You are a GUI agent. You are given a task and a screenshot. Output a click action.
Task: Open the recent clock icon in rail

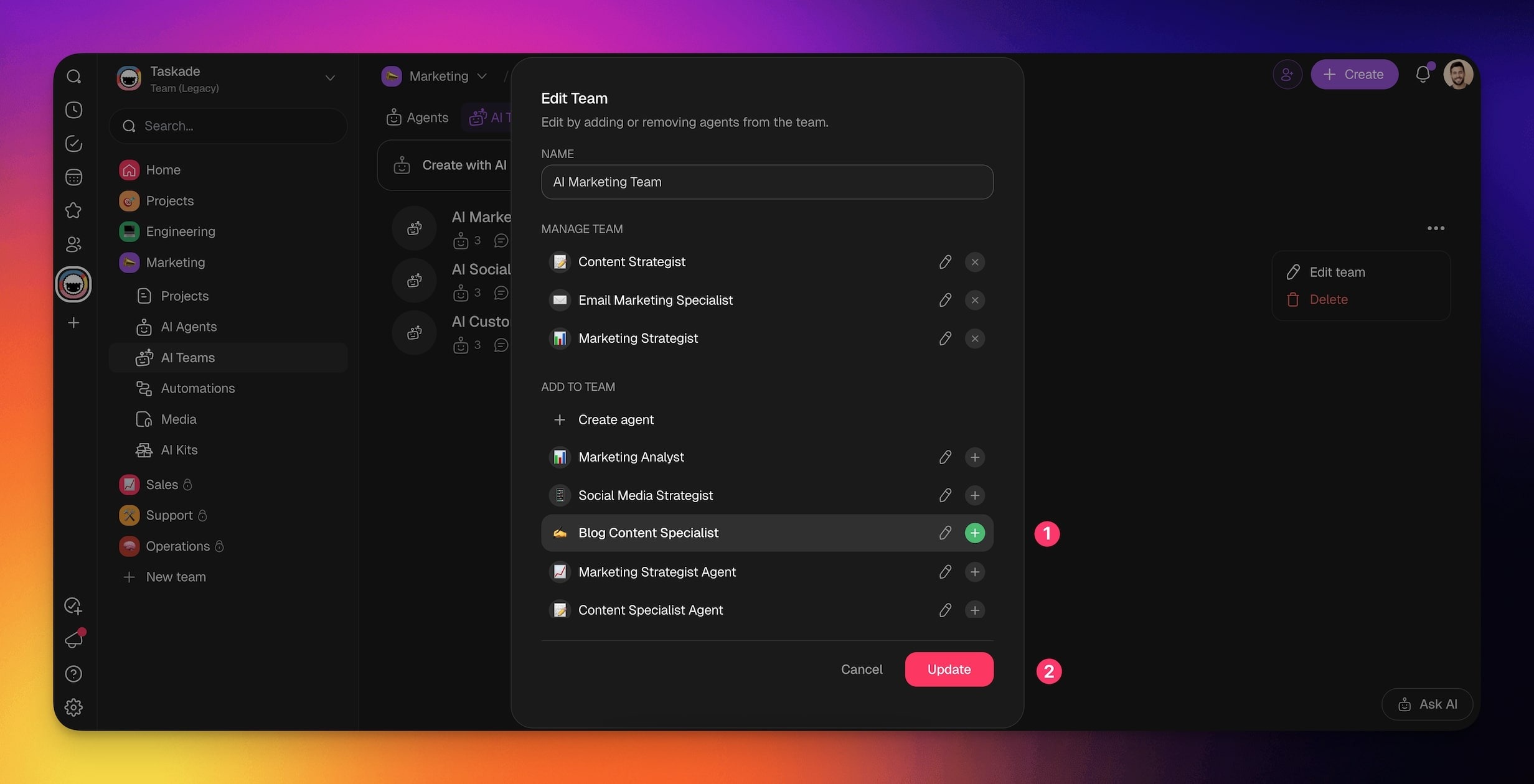point(73,110)
